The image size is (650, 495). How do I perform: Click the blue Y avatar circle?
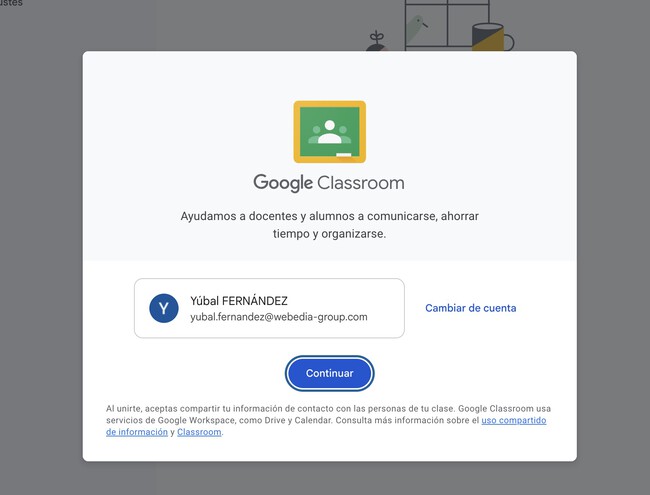pyautogui.click(x=164, y=308)
